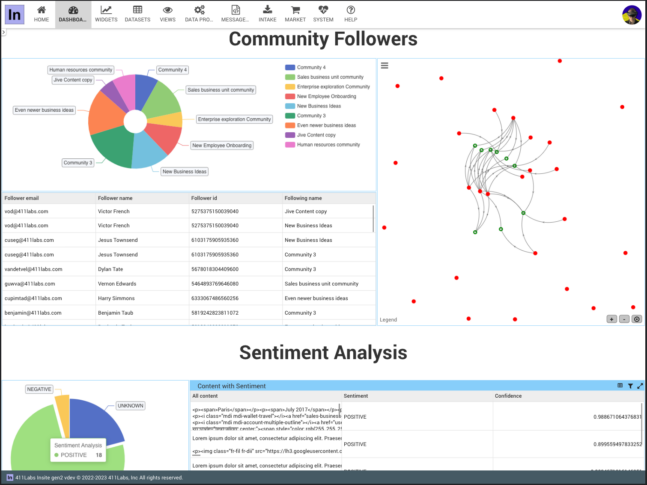The height and width of the screenshot is (485, 647).
Task: Open Data Processing gears icon
Action: pyautogui.click(x=200, y=10)
